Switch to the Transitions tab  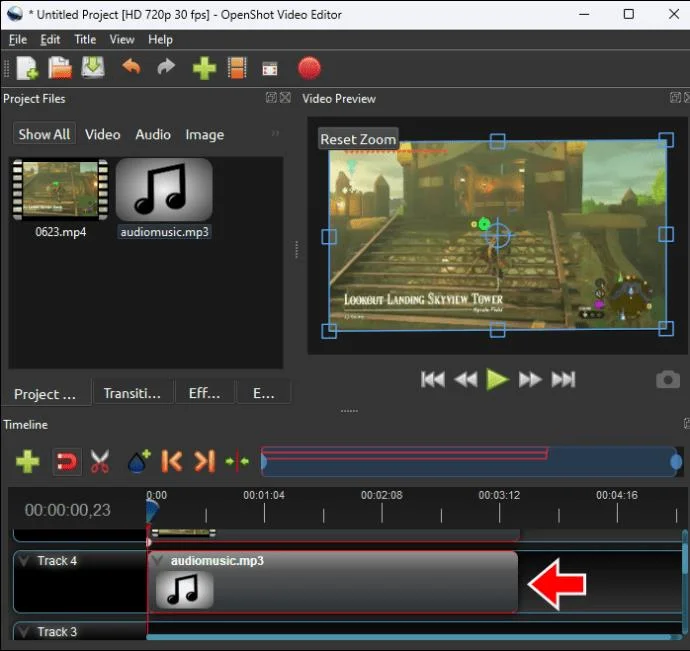(x=132, y=393)
